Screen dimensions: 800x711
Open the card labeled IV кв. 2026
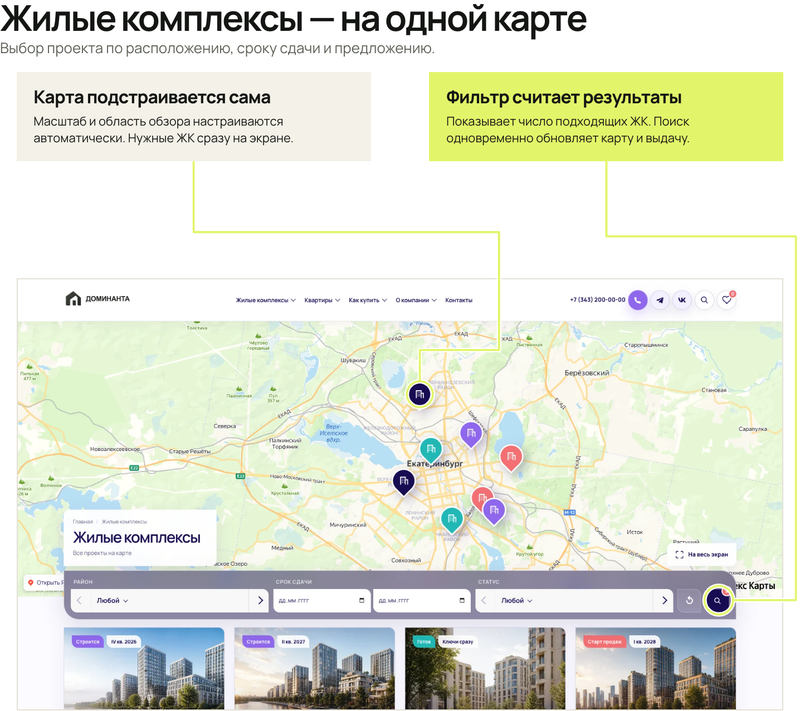tap(144, 669)
